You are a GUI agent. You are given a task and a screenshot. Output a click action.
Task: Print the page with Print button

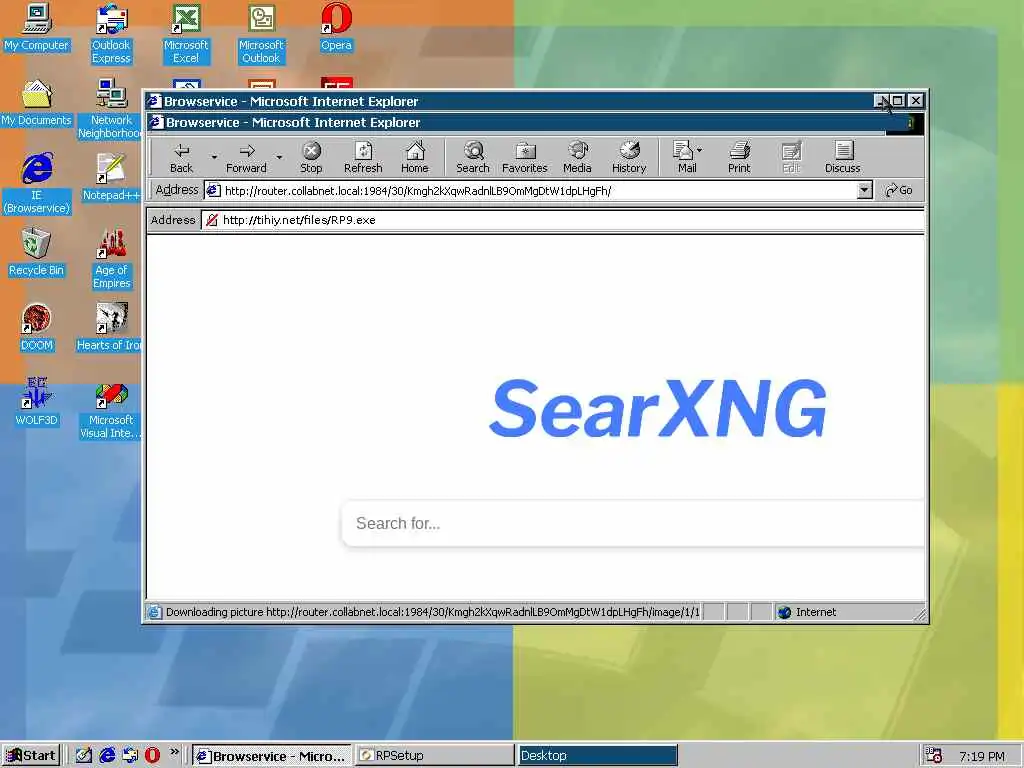[739, 157]
